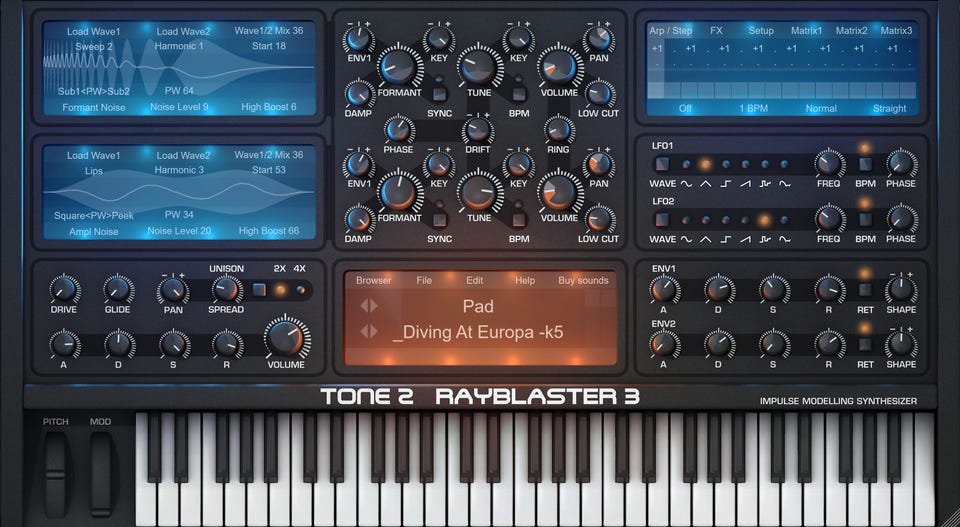960x527 pixels.
Task: Toggle the lower oscillator SYNC button
Action: (x=439, y=220)
